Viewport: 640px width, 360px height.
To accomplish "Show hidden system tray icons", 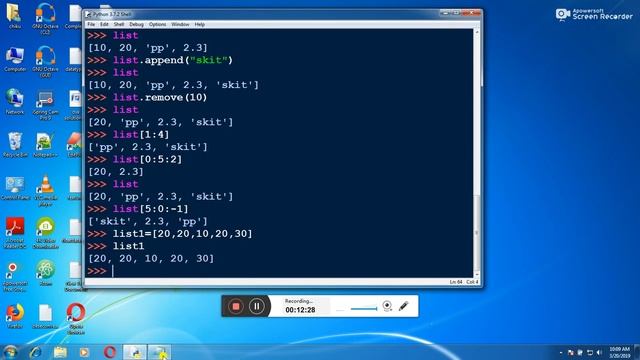I will (561, 353).
